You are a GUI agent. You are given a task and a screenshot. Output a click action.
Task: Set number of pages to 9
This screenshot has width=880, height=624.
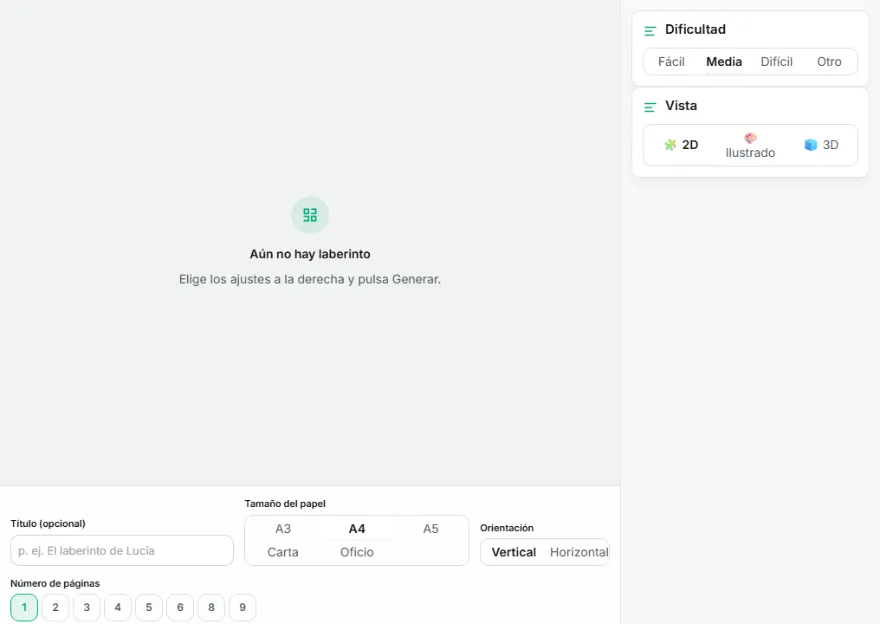pos(242,607)
